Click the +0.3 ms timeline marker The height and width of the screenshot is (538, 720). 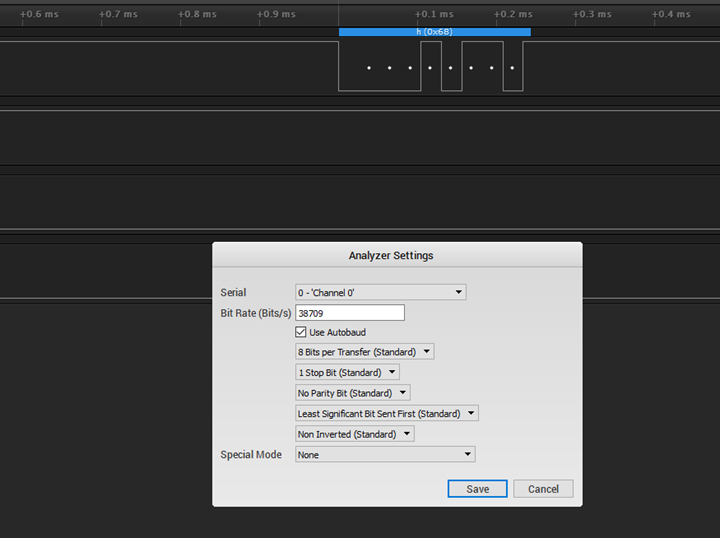coord(592,15)
